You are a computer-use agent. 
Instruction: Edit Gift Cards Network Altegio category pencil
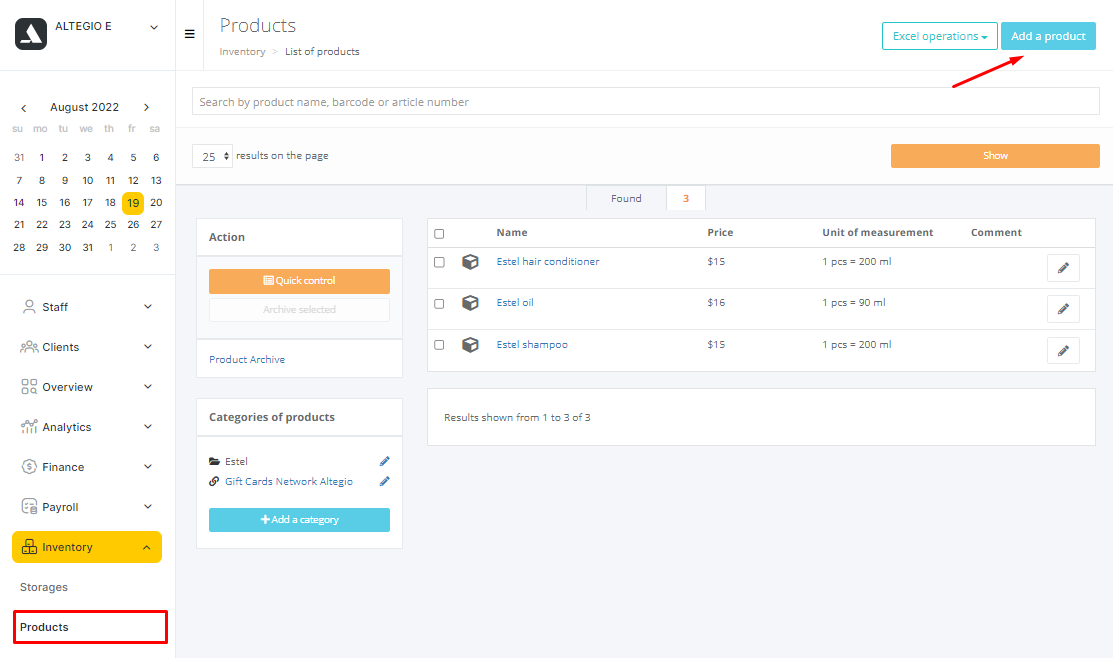(x=385, y=481)
